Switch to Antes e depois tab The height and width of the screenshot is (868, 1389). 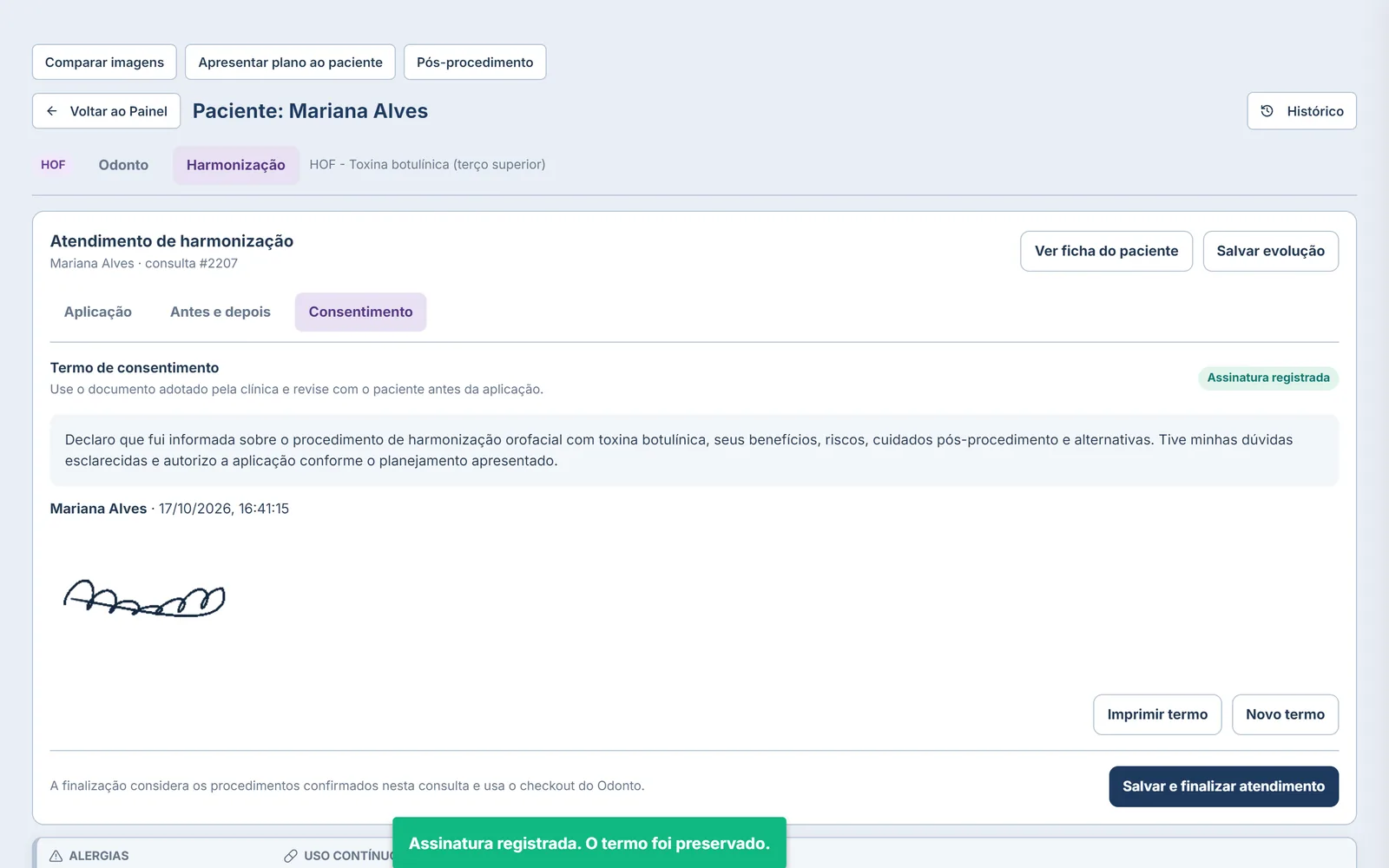coord(221,312)
